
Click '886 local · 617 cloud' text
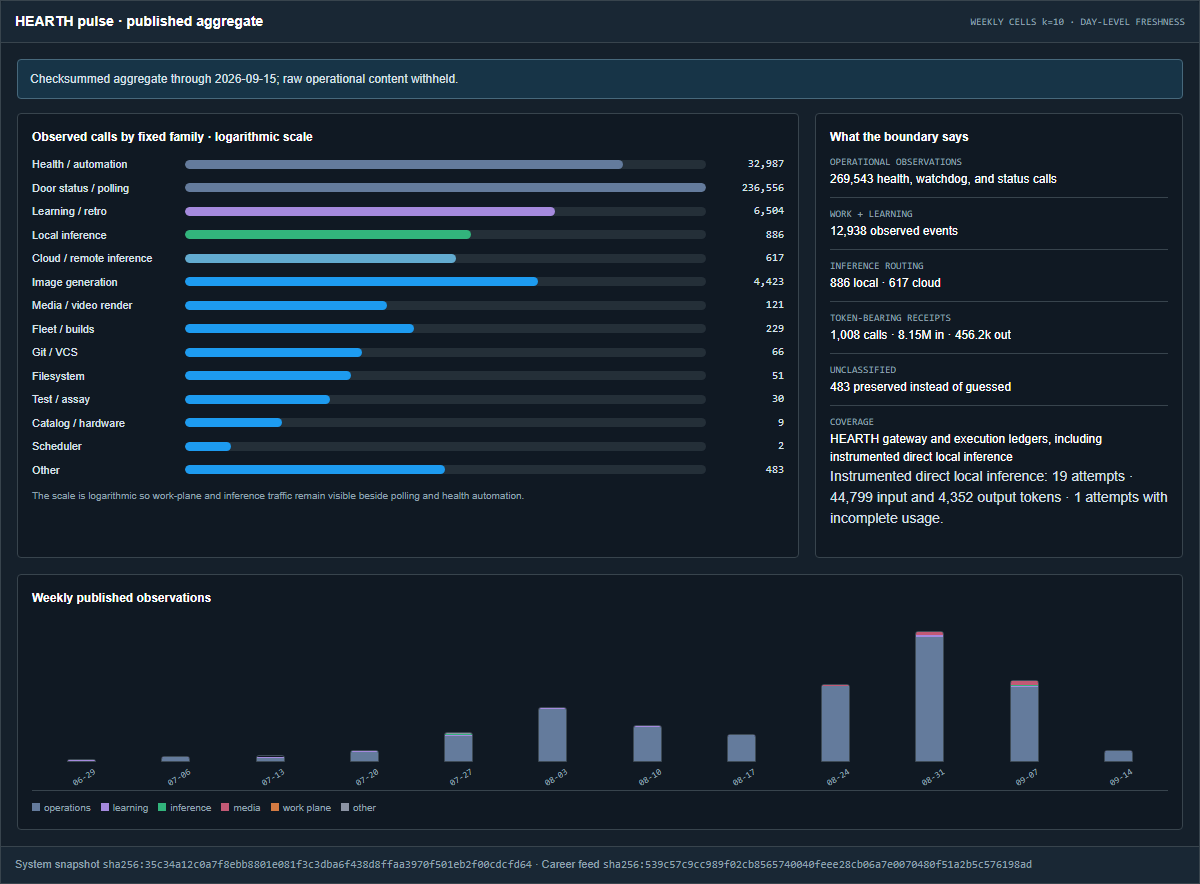(885, 283)
